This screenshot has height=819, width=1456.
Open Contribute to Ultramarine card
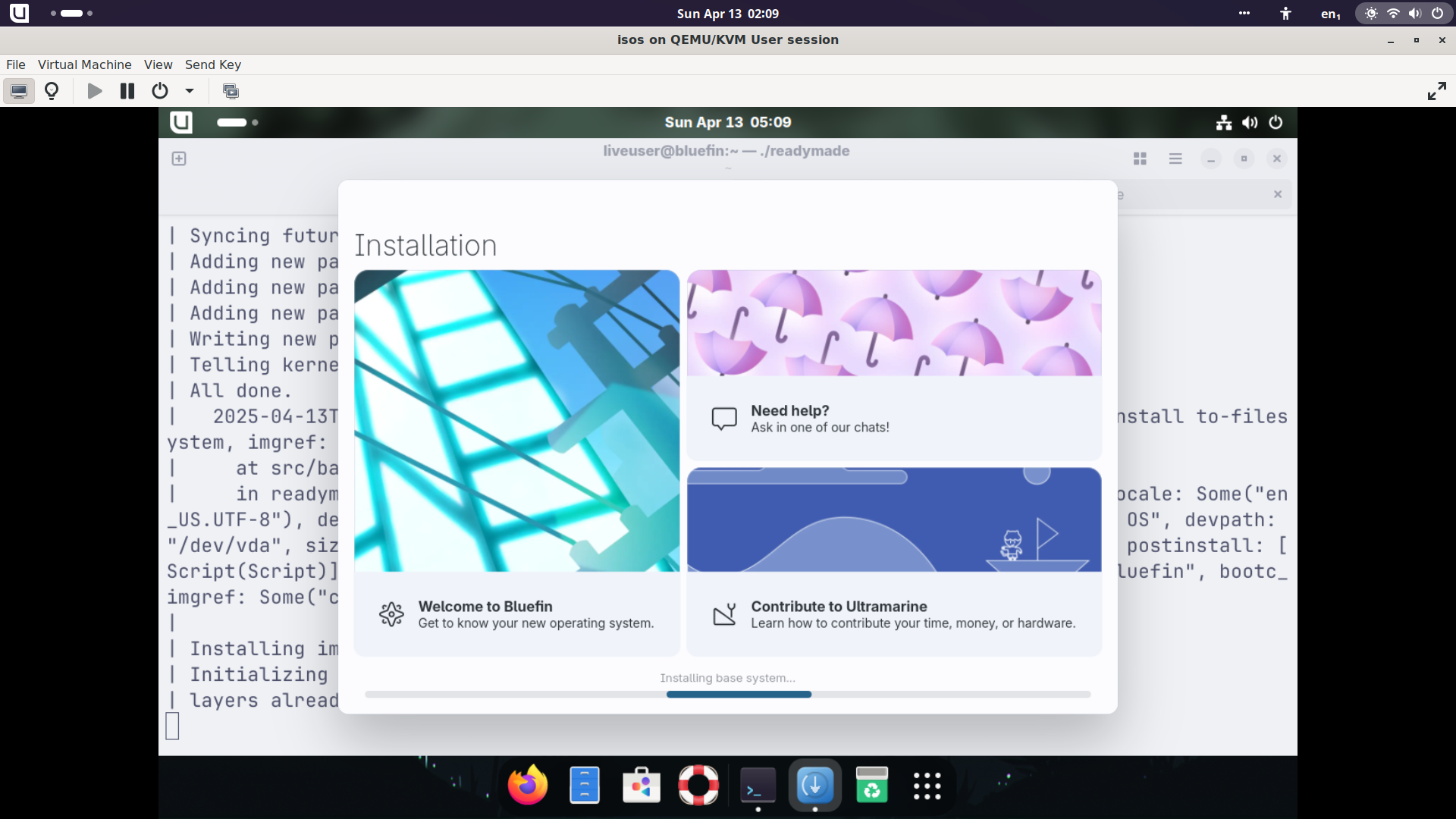pos(893,613)
